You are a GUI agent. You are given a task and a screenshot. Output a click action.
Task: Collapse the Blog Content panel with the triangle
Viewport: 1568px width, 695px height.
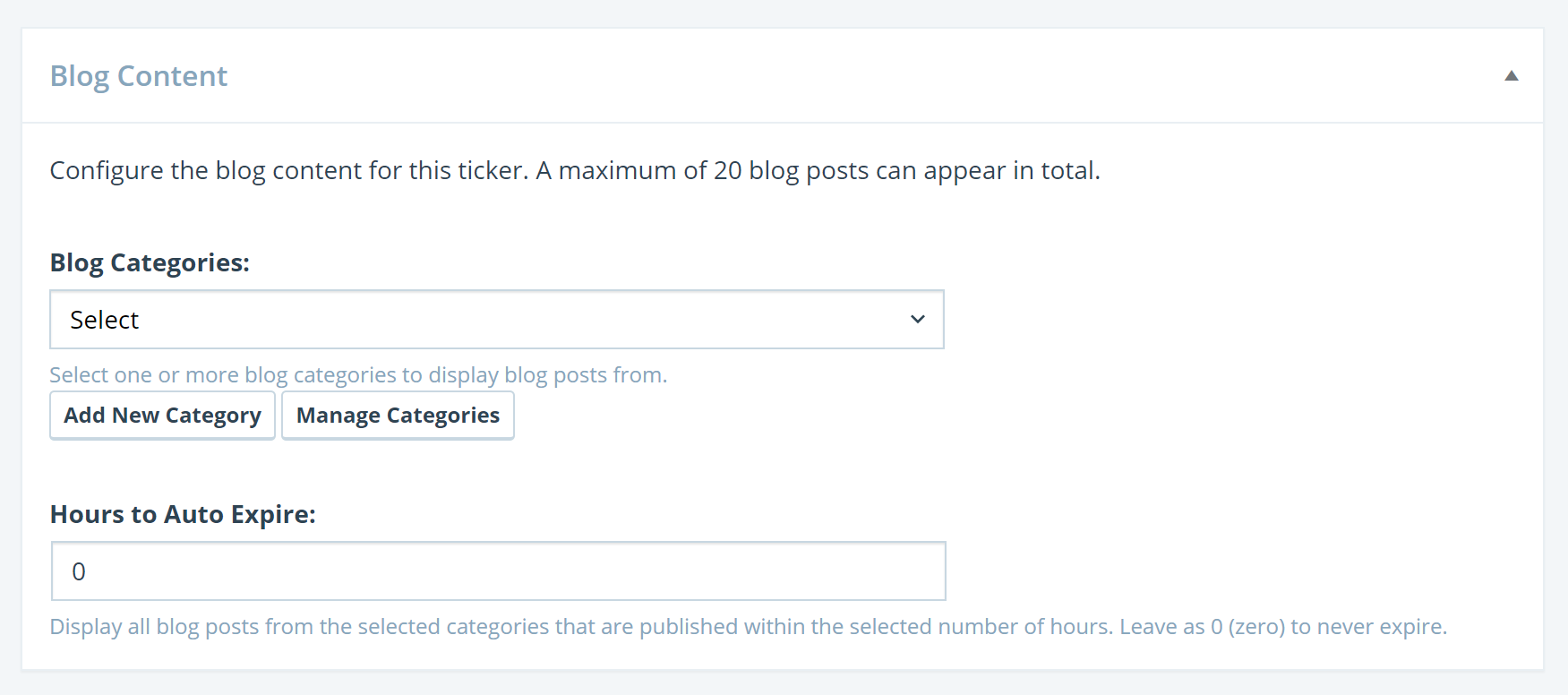coord(1511,76)
